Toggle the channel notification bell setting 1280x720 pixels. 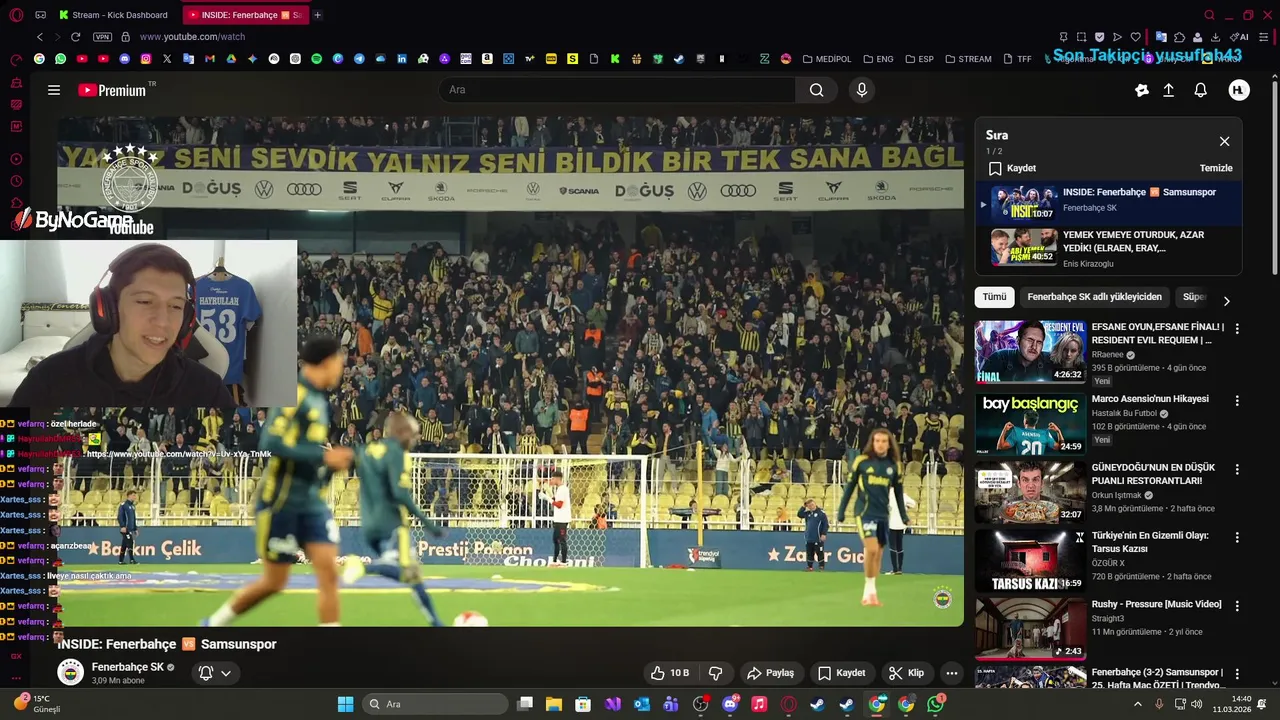point(215,673)
